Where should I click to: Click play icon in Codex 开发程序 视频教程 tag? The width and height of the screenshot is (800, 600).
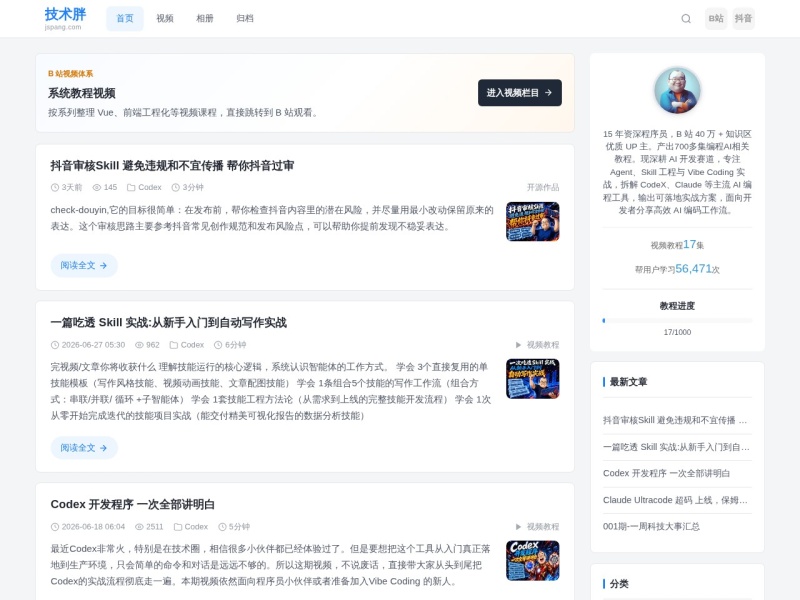click(x=518, y=527)
